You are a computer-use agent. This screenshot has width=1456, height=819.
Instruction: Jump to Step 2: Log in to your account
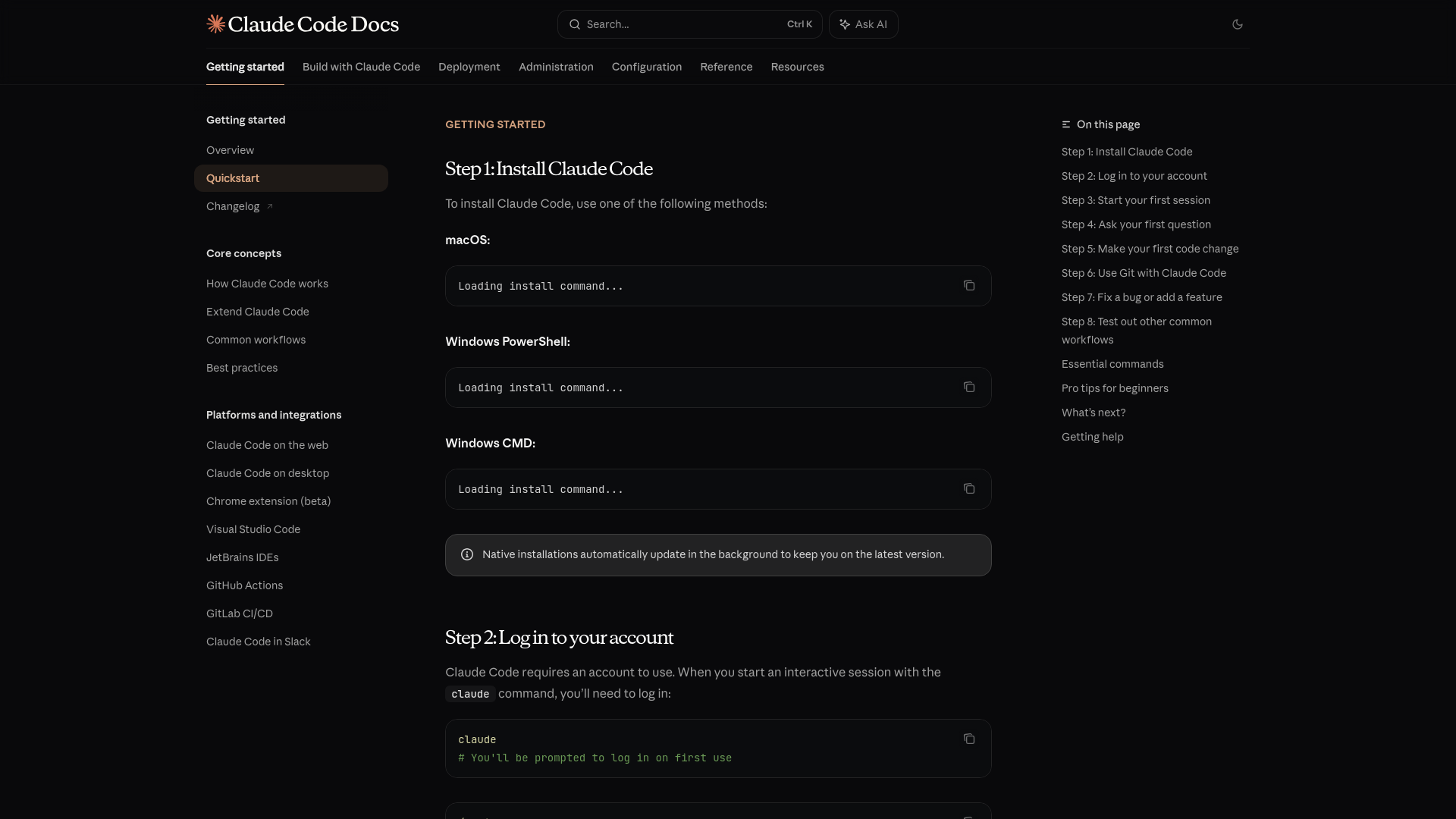point(1134,176)
